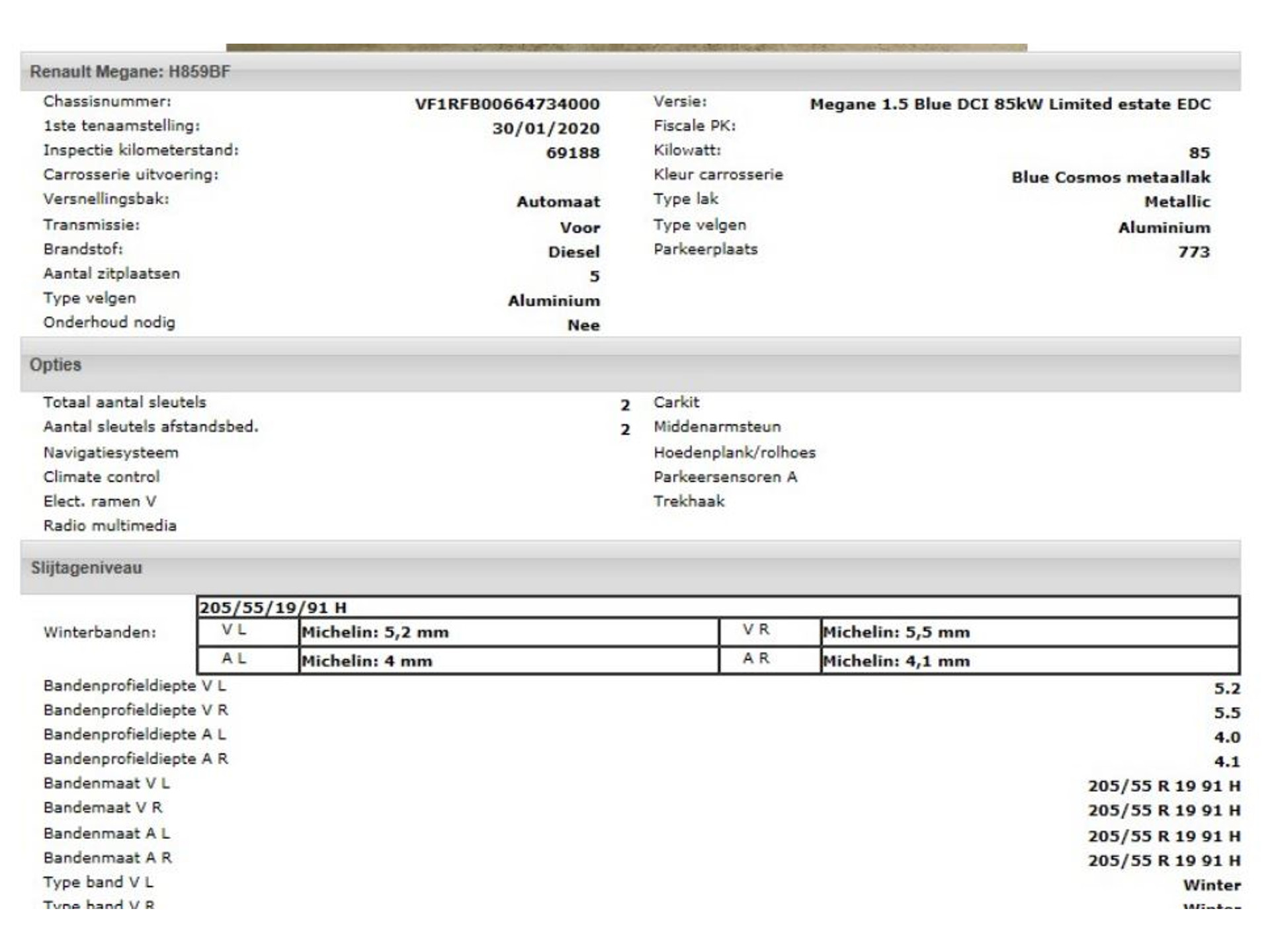
Task: Select the Voor transmission value
Action: pyautogui.click(x=580, y=227)
